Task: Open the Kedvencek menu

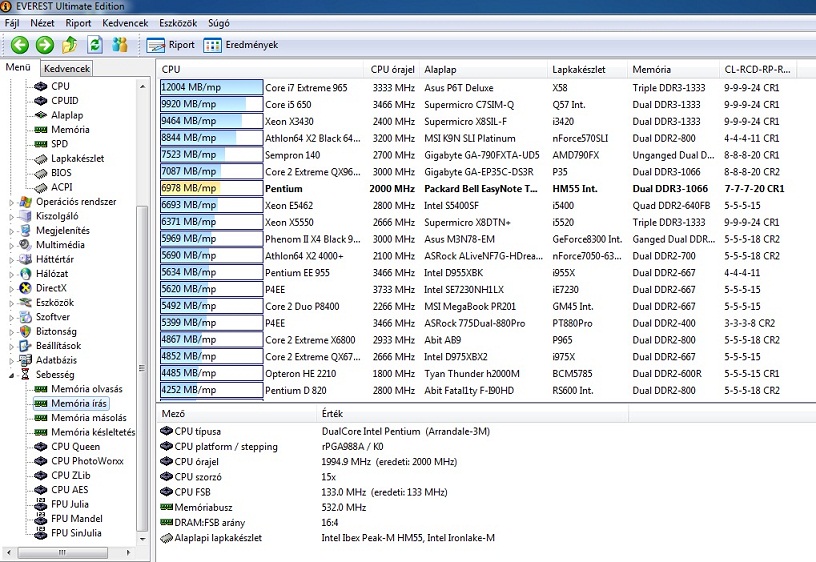Action: [x=125, y=23]
